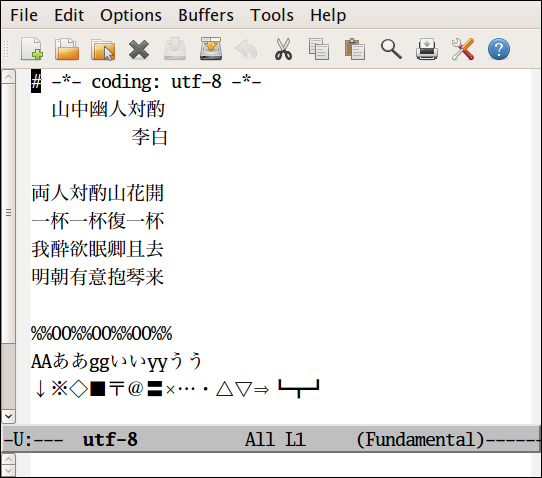Click (Fundamental) mode indicator in mode line
Screen dimensions: 542x478
click(x=420, y=440)
